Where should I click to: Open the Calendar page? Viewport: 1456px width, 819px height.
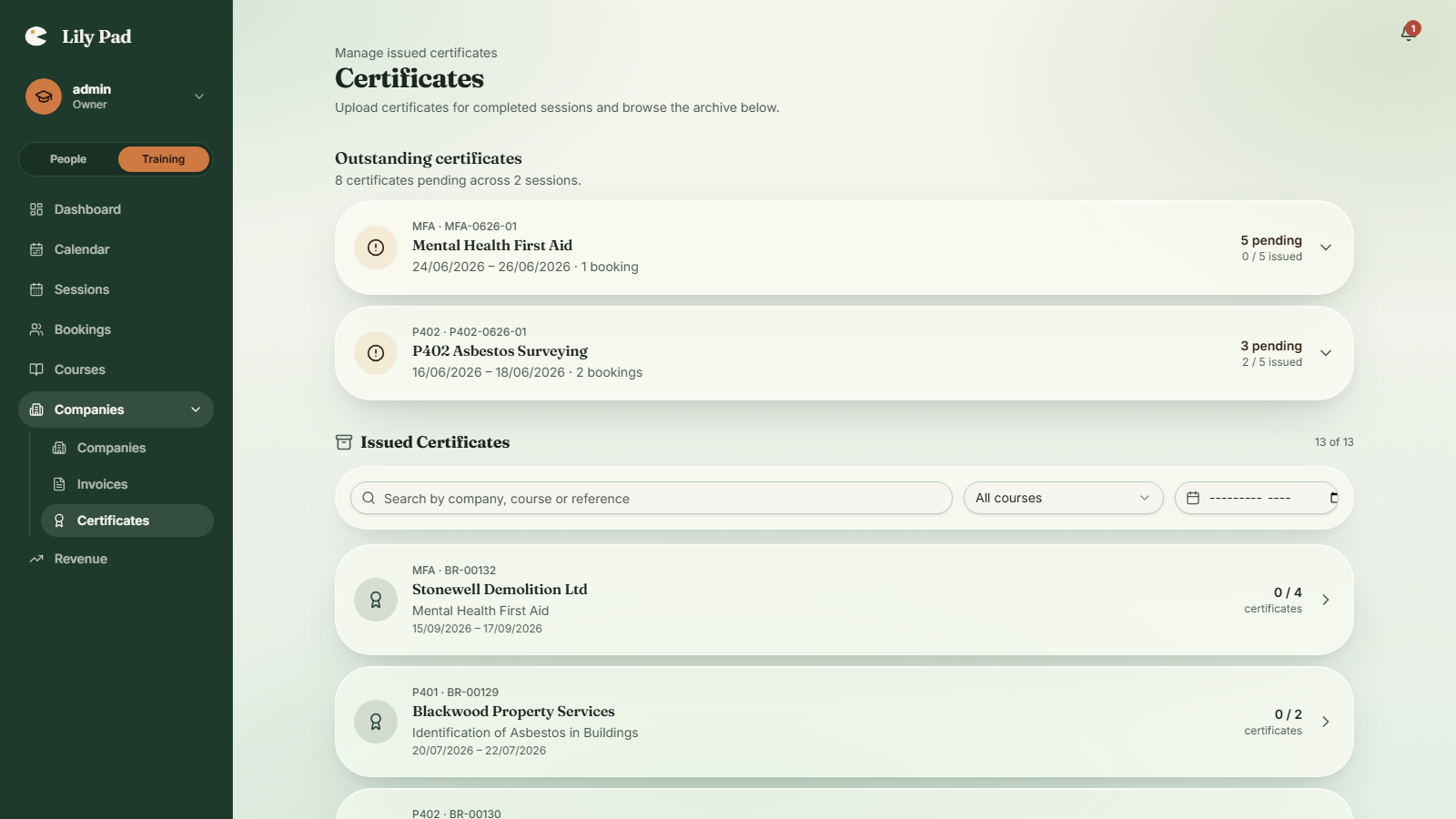click(116, 249)
